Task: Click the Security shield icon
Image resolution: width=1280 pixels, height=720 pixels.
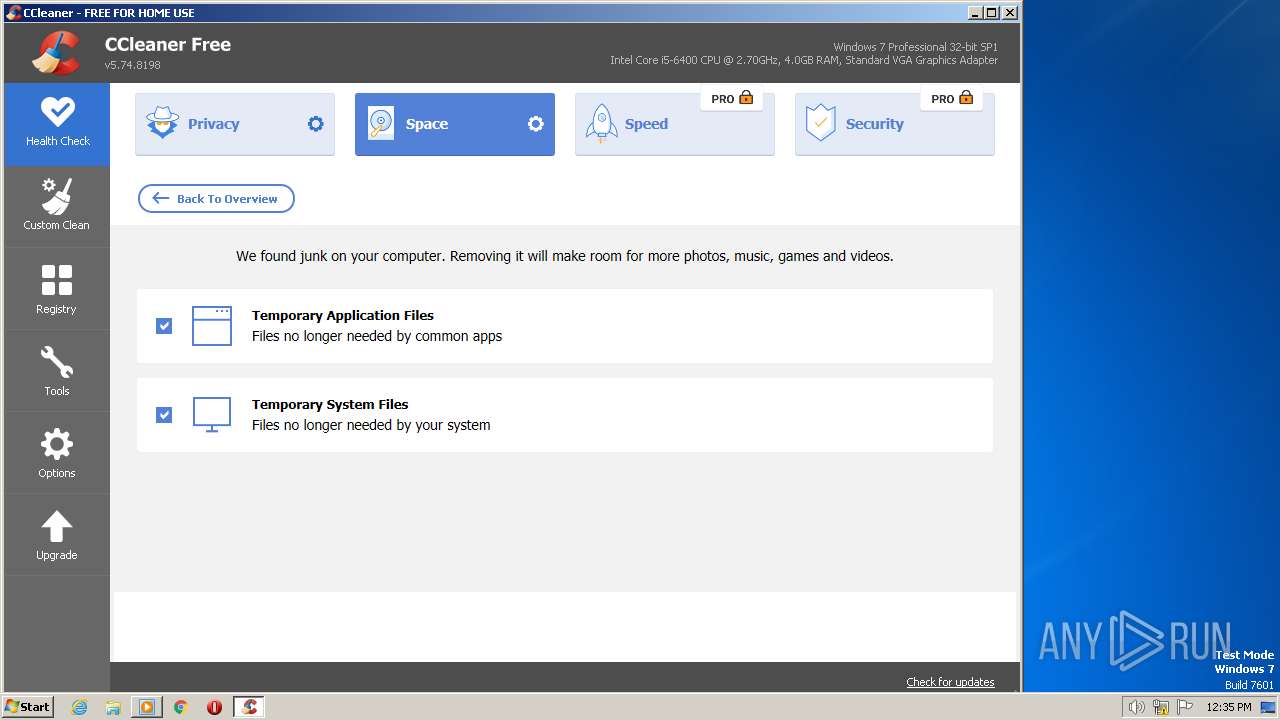Action: click(x=820, y=123)
